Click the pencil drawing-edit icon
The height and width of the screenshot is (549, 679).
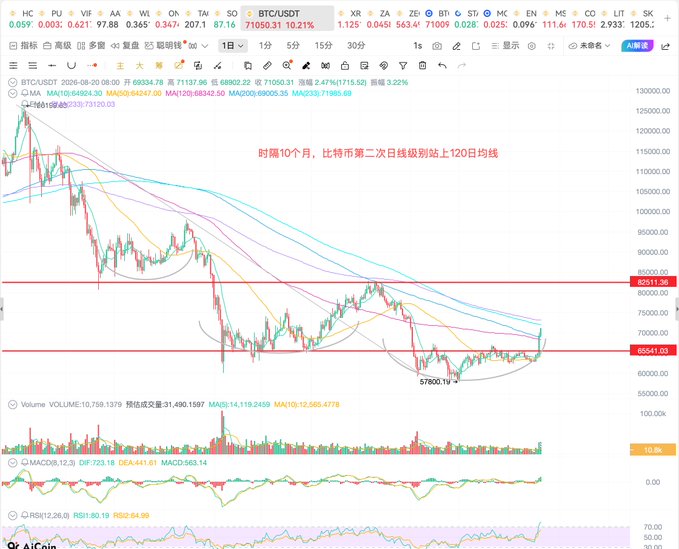(x=456, y=46)
